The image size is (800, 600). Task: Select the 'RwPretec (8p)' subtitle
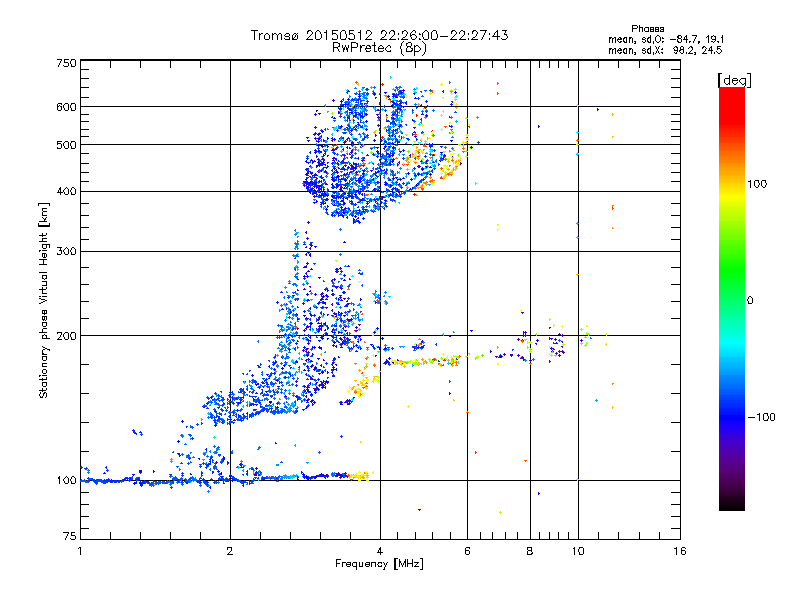[x=379, y=48]
